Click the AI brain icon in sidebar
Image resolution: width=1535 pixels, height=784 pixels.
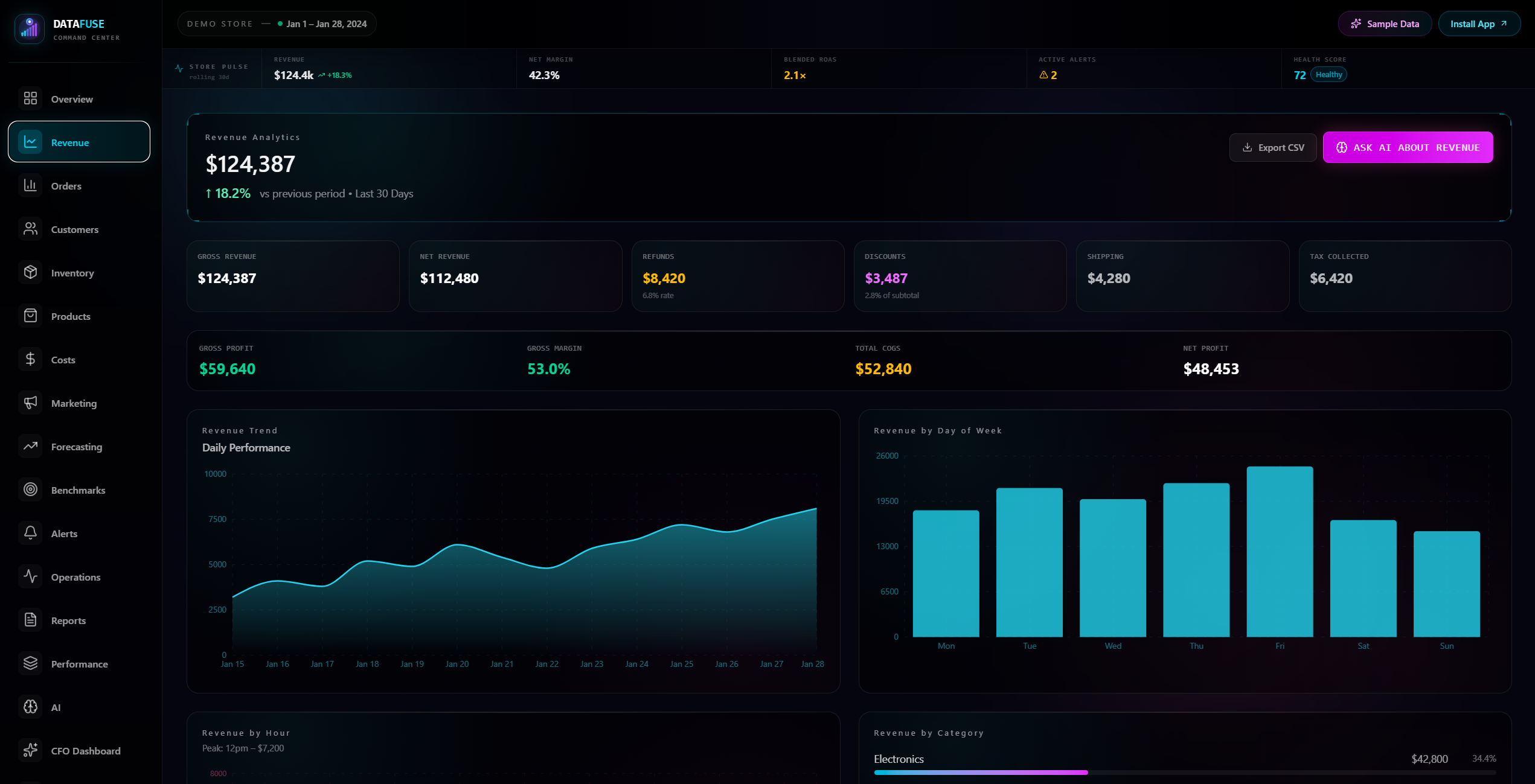[30, 707]
